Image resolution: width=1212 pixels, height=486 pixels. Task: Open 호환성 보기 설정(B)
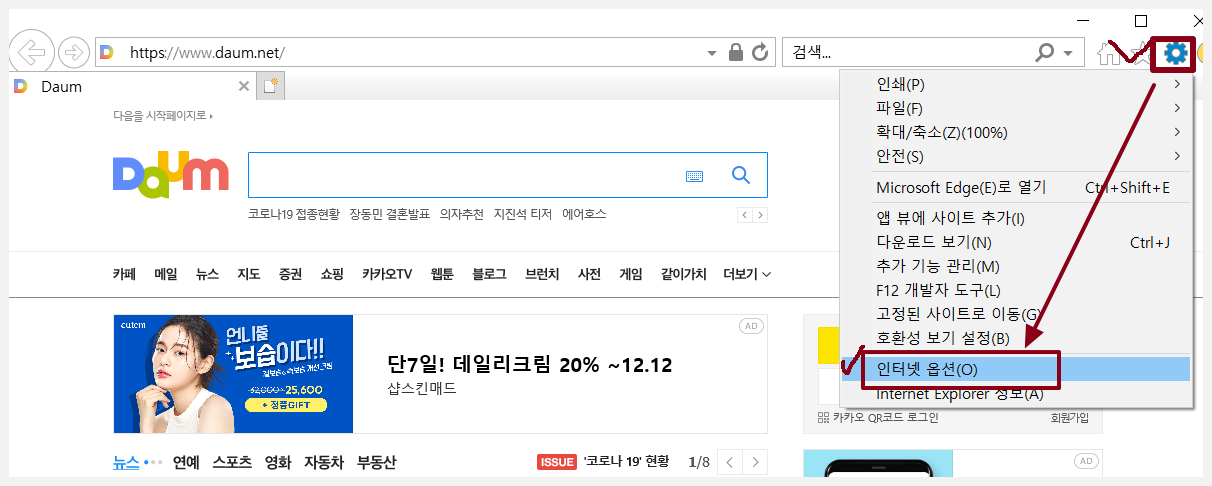[1016, 338]
